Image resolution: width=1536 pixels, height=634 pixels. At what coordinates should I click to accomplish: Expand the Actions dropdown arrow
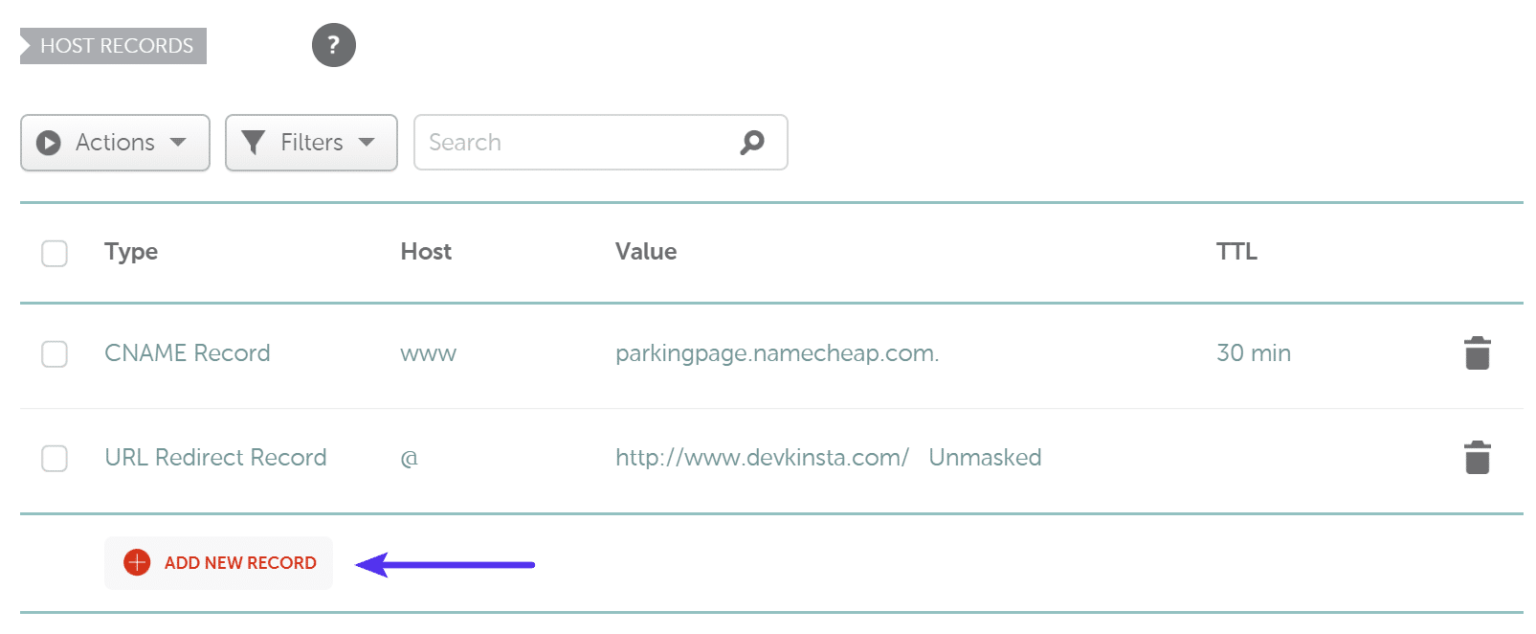coord(180,142)
